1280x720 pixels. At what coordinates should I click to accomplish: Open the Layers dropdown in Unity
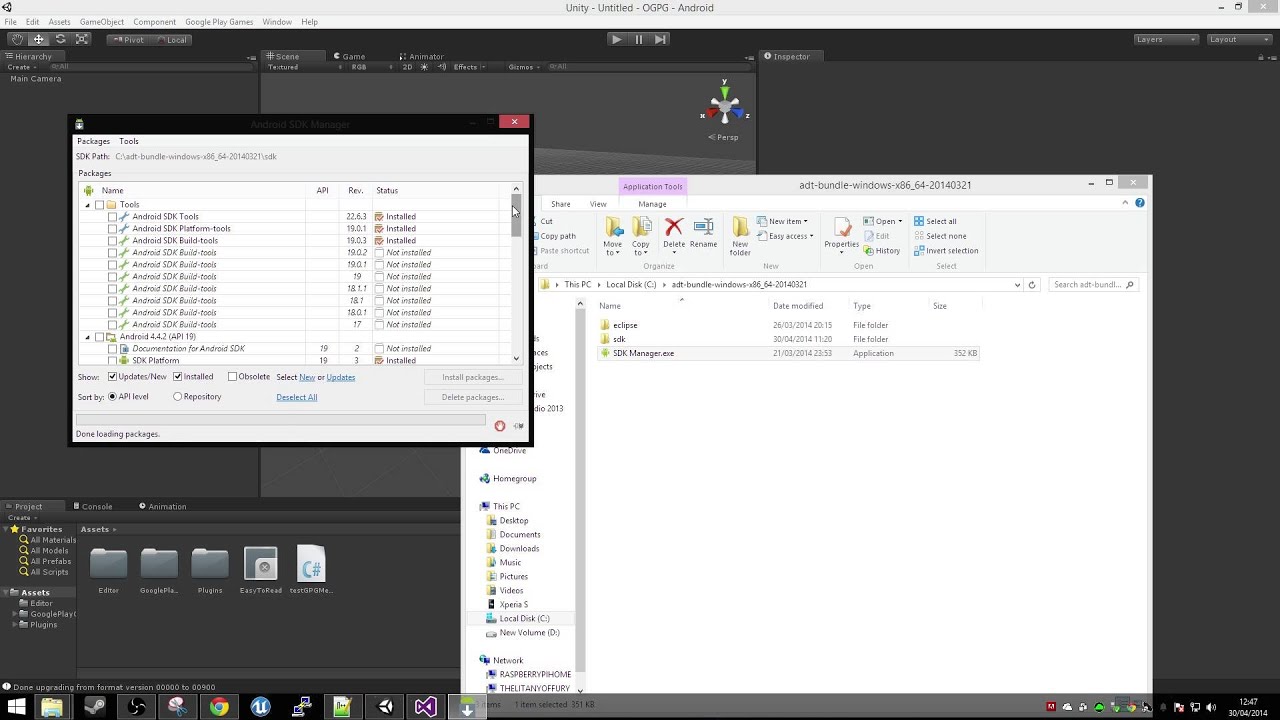[1166, 39]
